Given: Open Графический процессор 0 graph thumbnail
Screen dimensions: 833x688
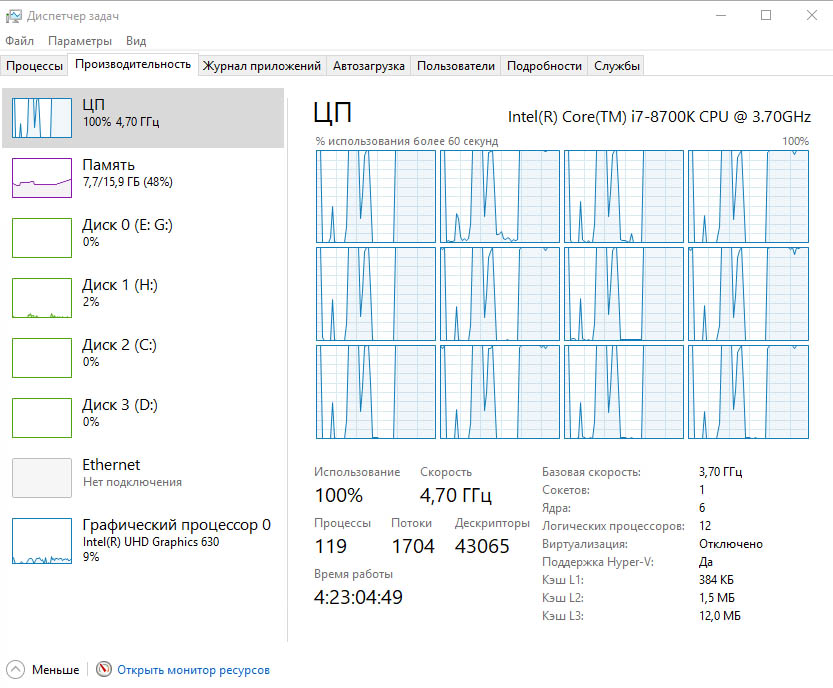Looking at the screenshot, I should point(41,541).
